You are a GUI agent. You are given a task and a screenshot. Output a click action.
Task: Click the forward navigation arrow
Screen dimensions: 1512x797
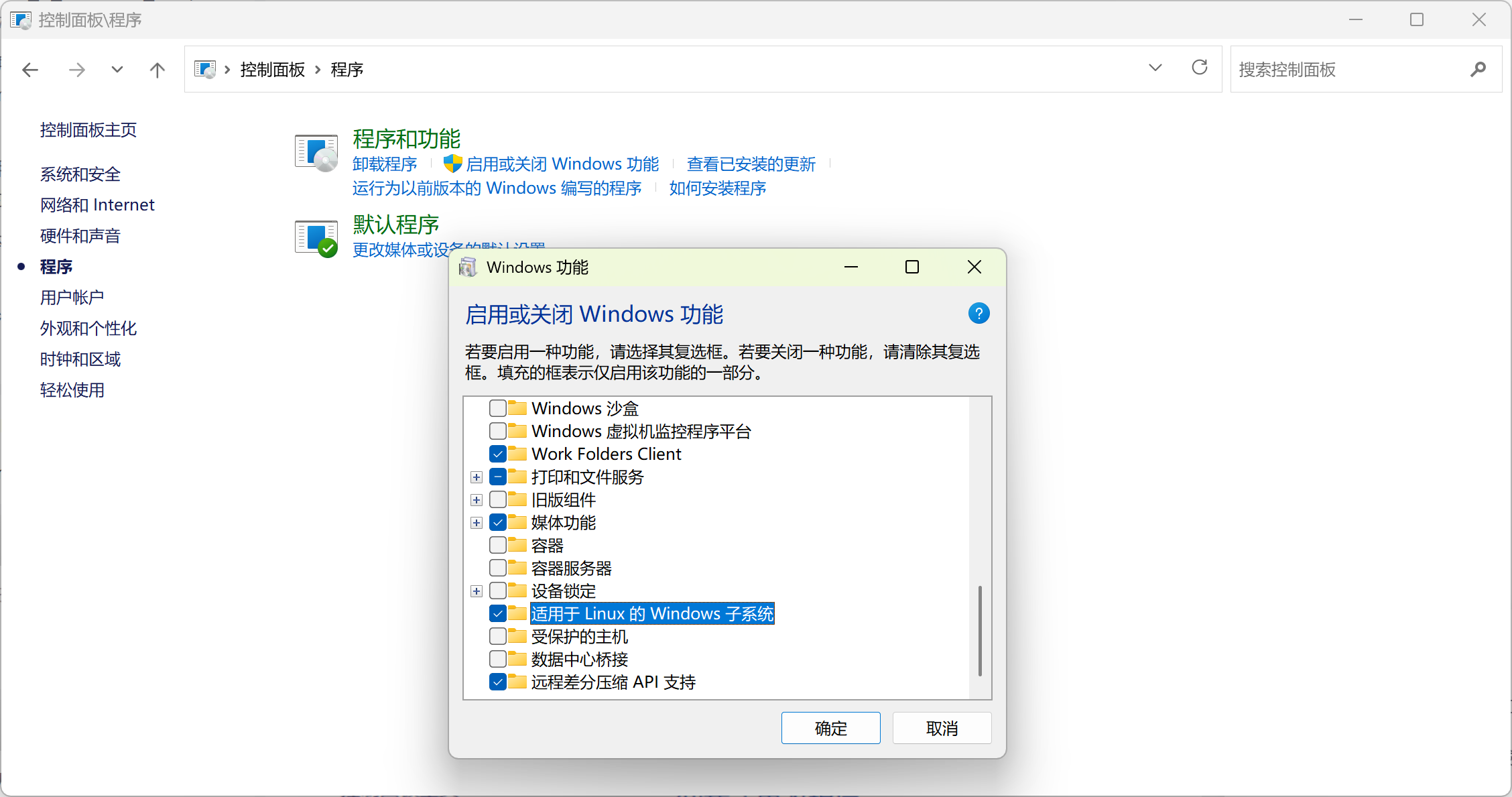click(x=76, y=69)
